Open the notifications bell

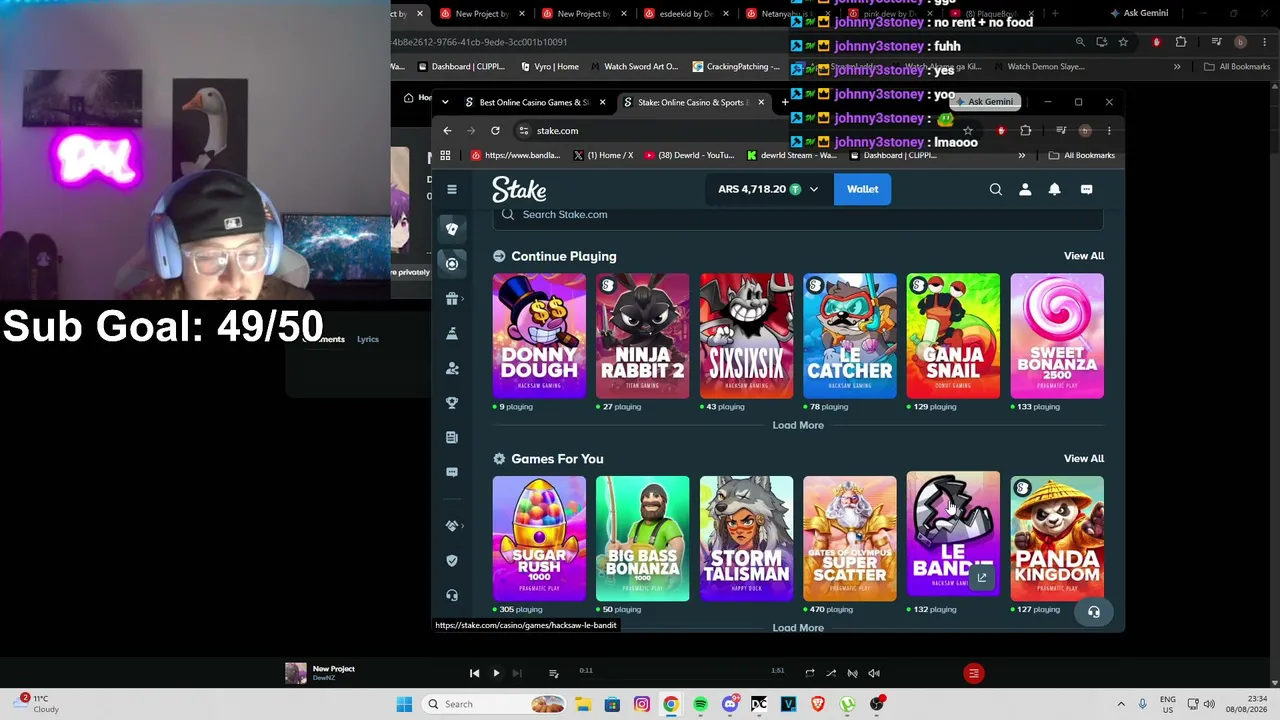click(1054, 189)
